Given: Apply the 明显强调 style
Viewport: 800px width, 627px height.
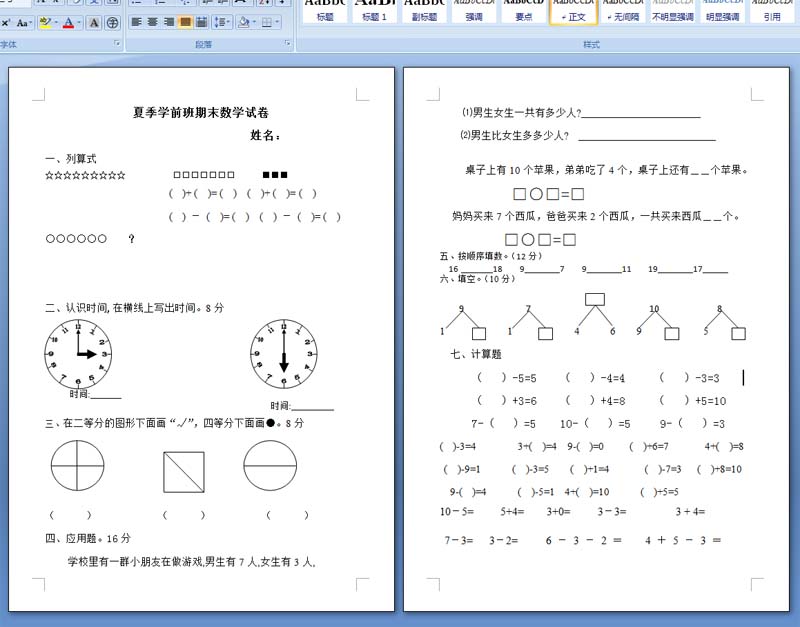Looking at the screenshot, I should point(722,11).
